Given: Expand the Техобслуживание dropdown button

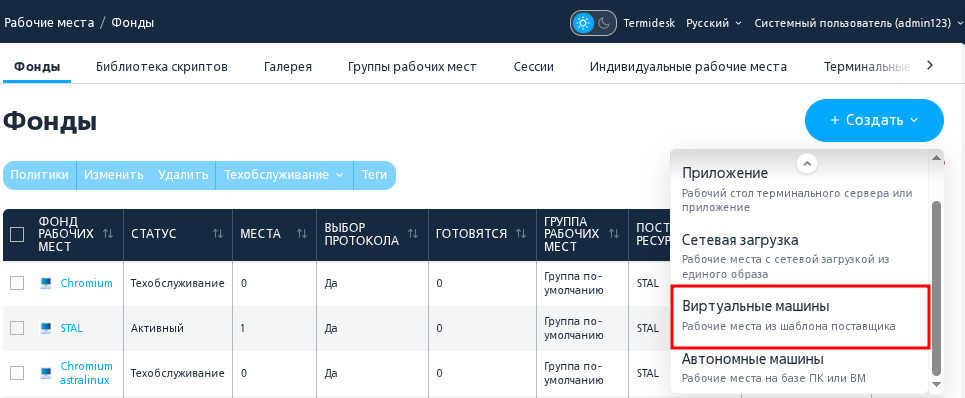Looking at the screenshot, I should [x=284, y=175].
